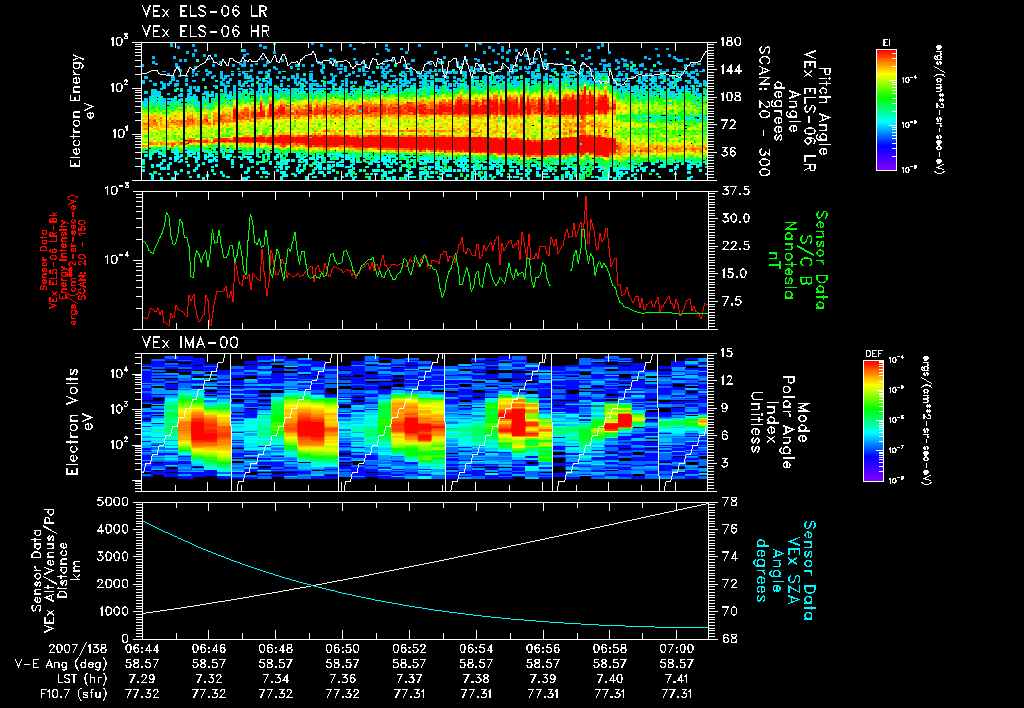Screen dimensions: 1024x708
Task: Click the LST value "7.39"
Action: 543,679
